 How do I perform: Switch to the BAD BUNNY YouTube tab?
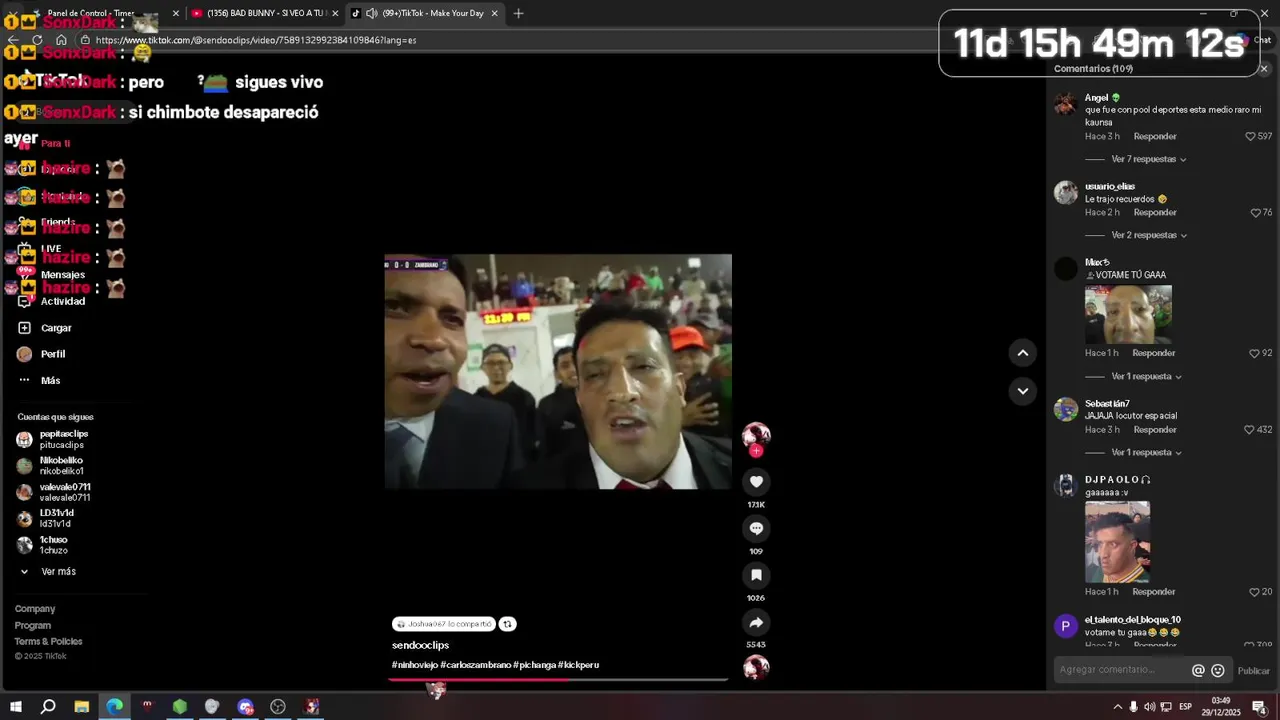click(264, 13)
